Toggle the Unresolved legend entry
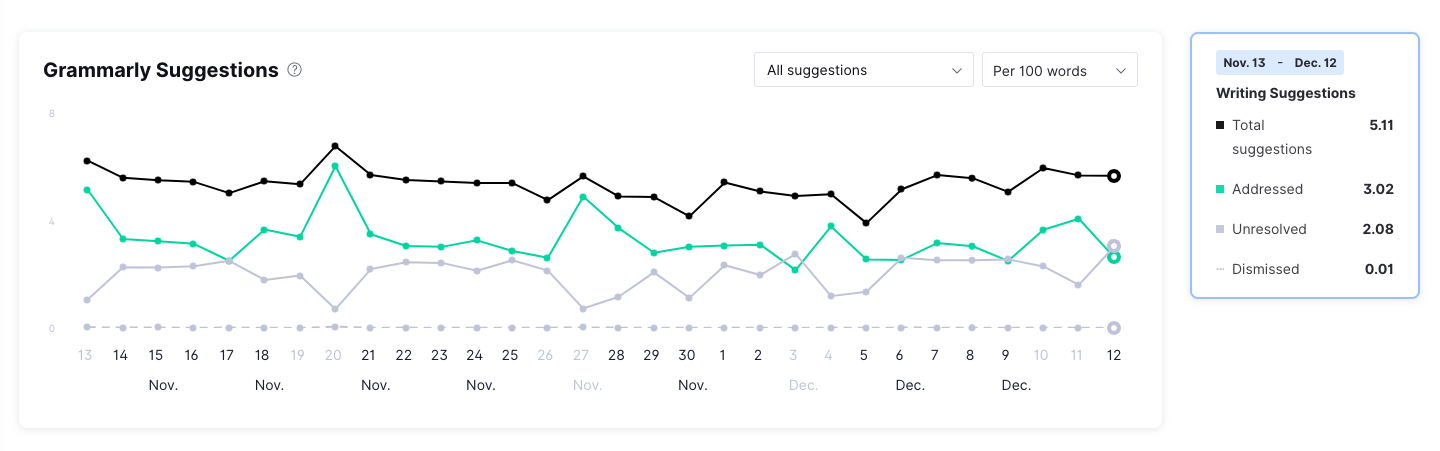This screenshot has width=1440, height=451. point(1269,229)
